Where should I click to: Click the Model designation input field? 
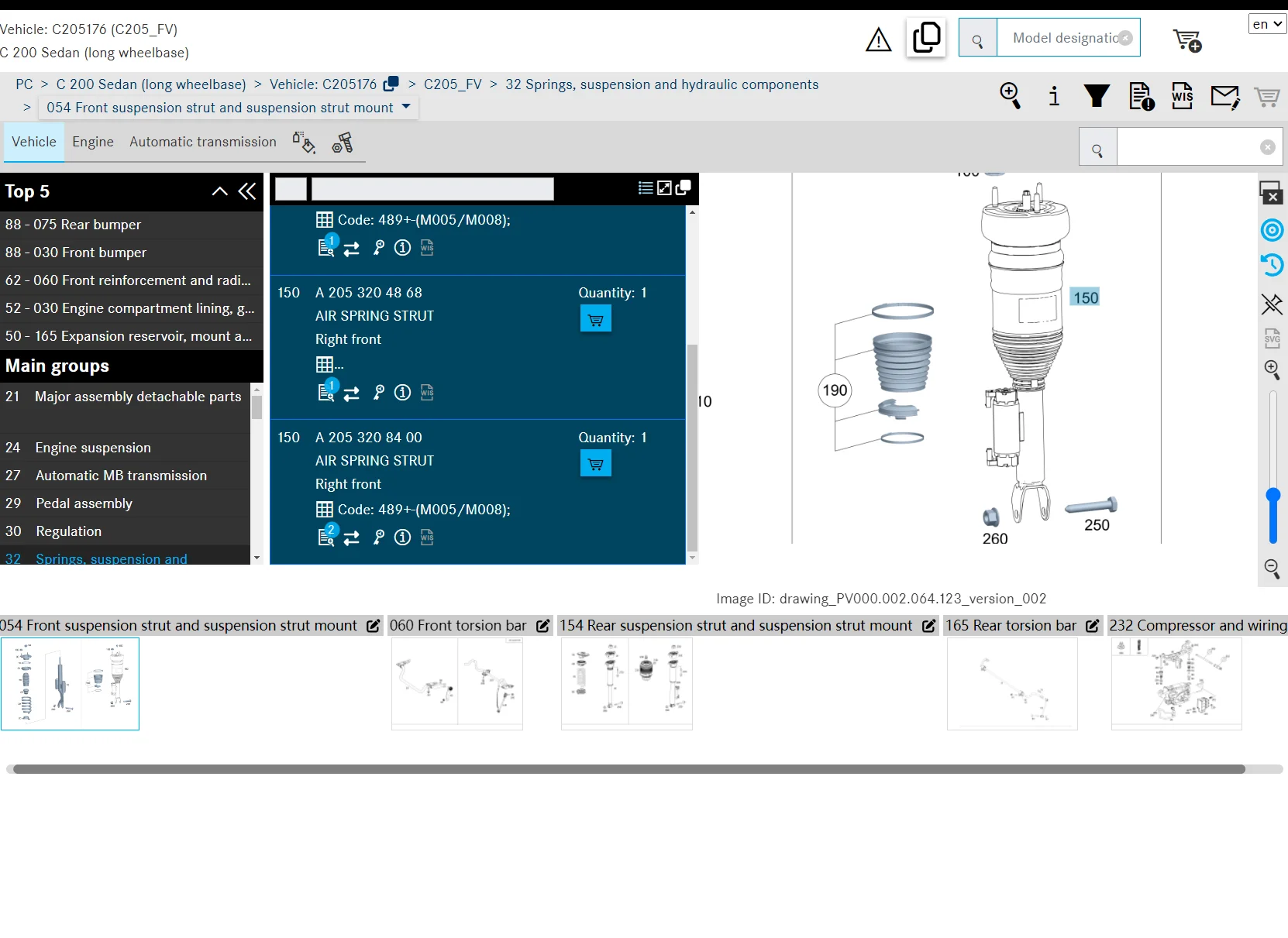point(1068,38)
